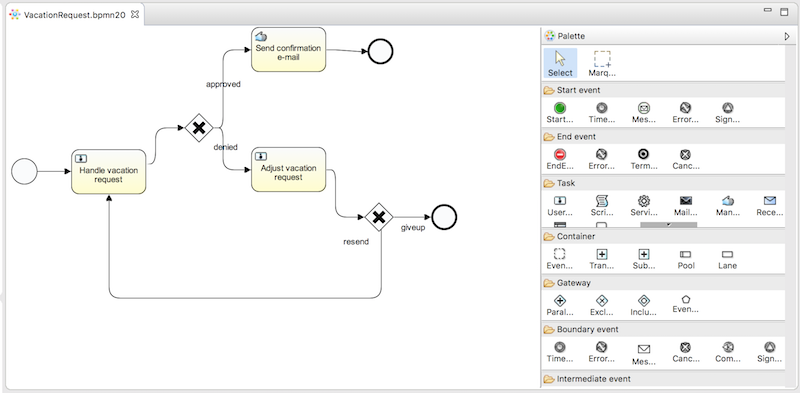Activate the Marquee selection tool

tap(602, 64)
